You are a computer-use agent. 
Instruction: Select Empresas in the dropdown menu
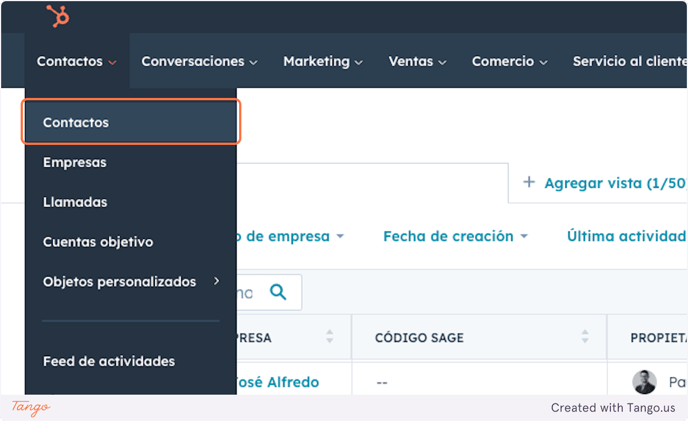(131, 162)
